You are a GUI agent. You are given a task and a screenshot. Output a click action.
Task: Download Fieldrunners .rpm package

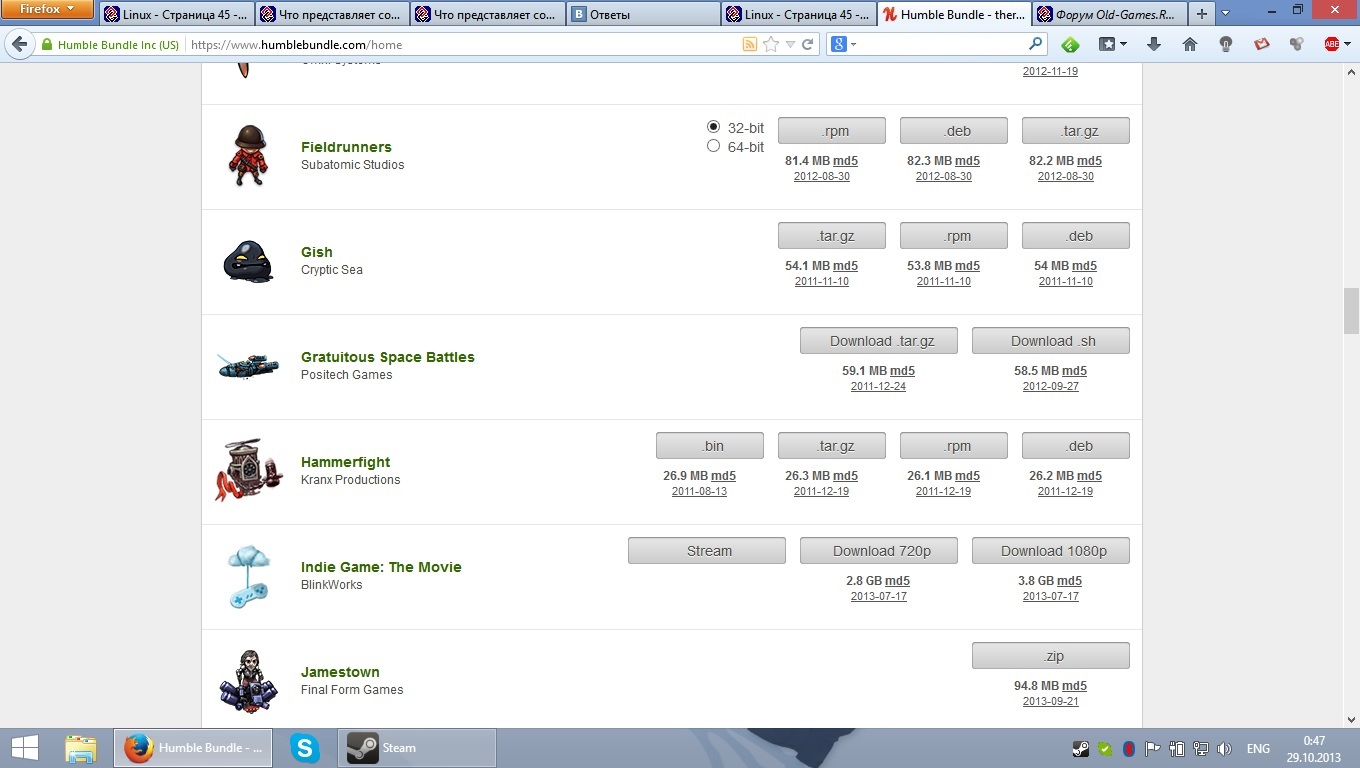coord(832,131)
